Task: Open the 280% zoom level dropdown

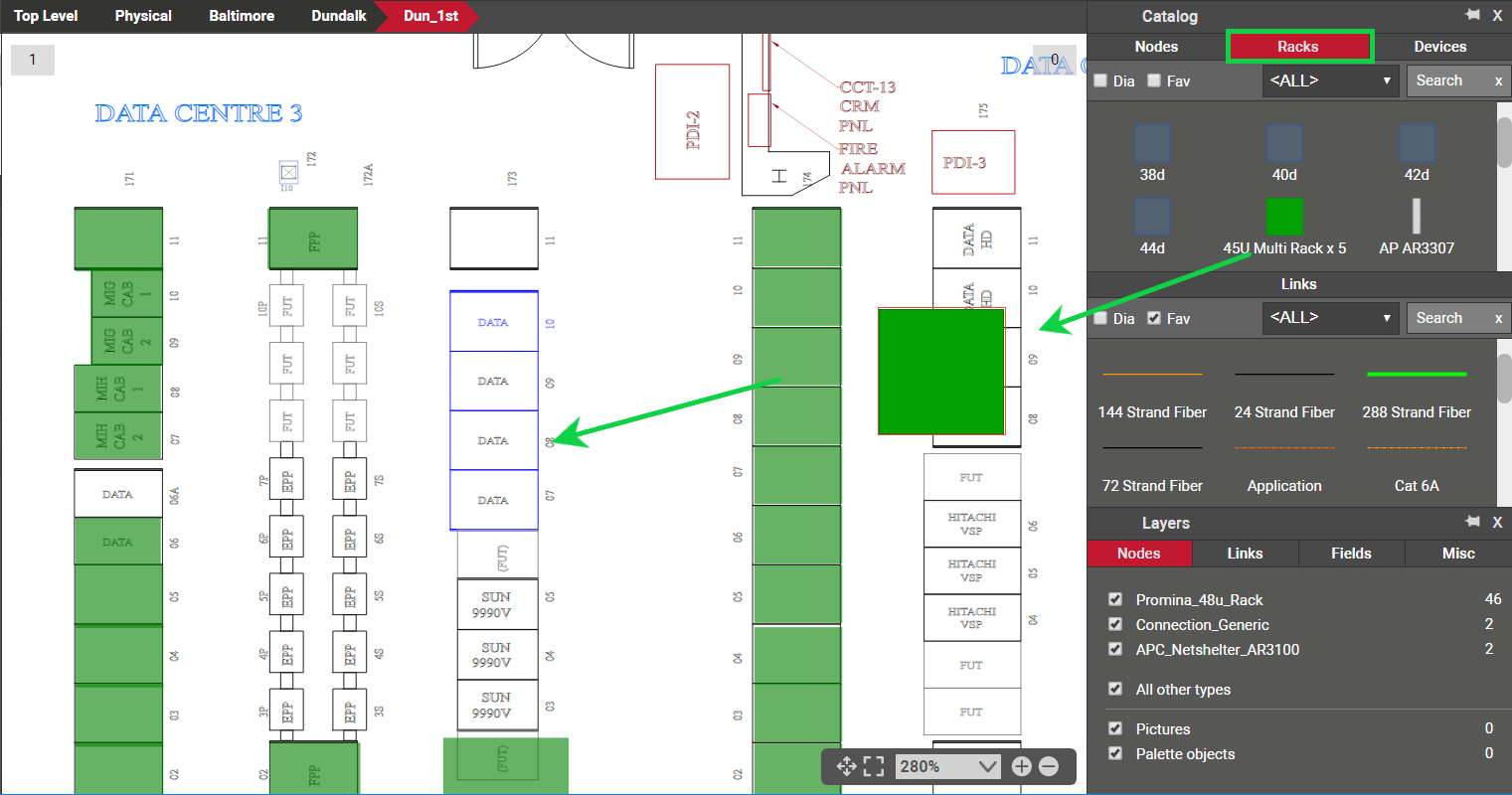Action: [x=986, y=766]
